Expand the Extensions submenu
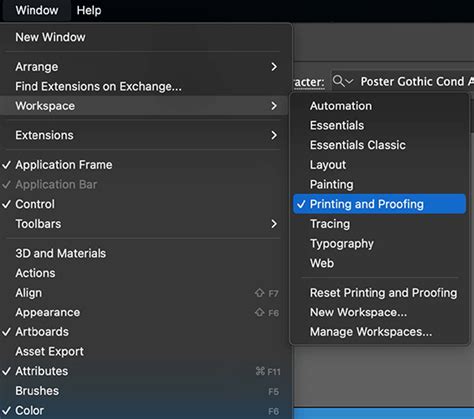Screen dimensions: 474x419 click(145, 135)
